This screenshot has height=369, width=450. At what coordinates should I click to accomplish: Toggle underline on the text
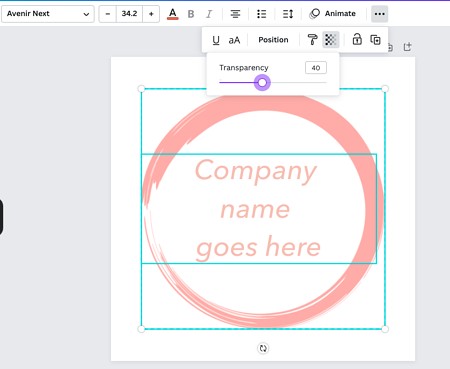[x=216, y=40]
